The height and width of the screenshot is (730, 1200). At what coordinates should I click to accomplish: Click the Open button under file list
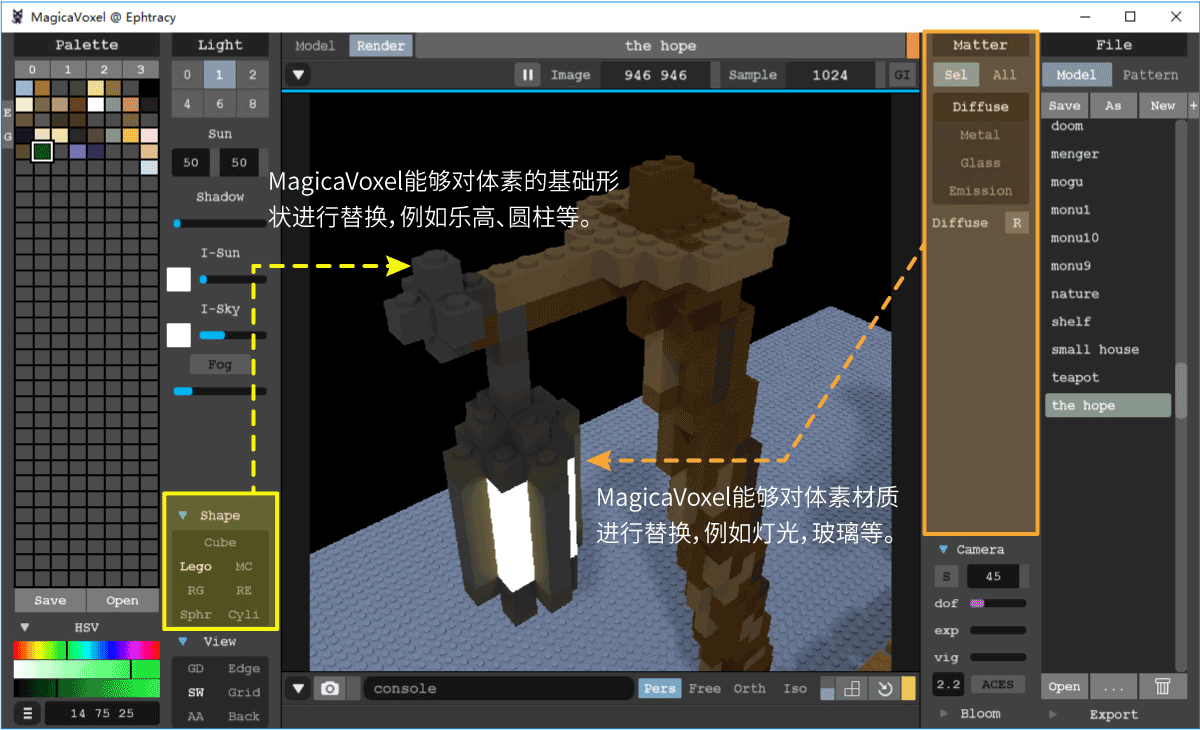point(1064,686)
